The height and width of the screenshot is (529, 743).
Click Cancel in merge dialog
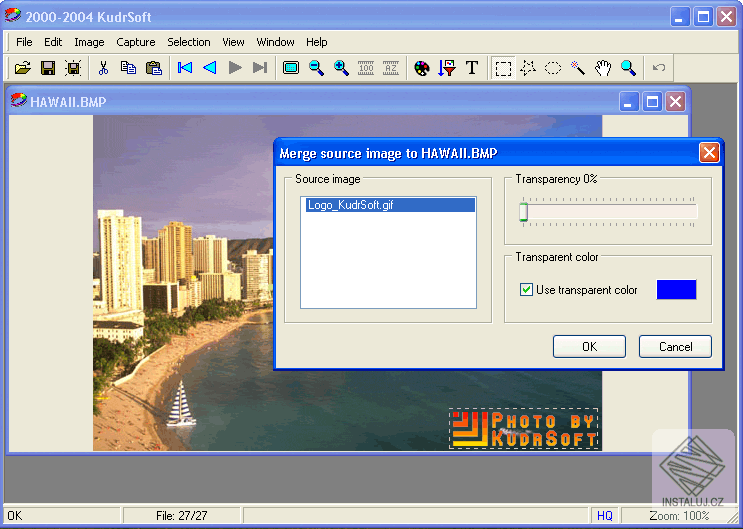pyautogui.click(x=675, y=347)
